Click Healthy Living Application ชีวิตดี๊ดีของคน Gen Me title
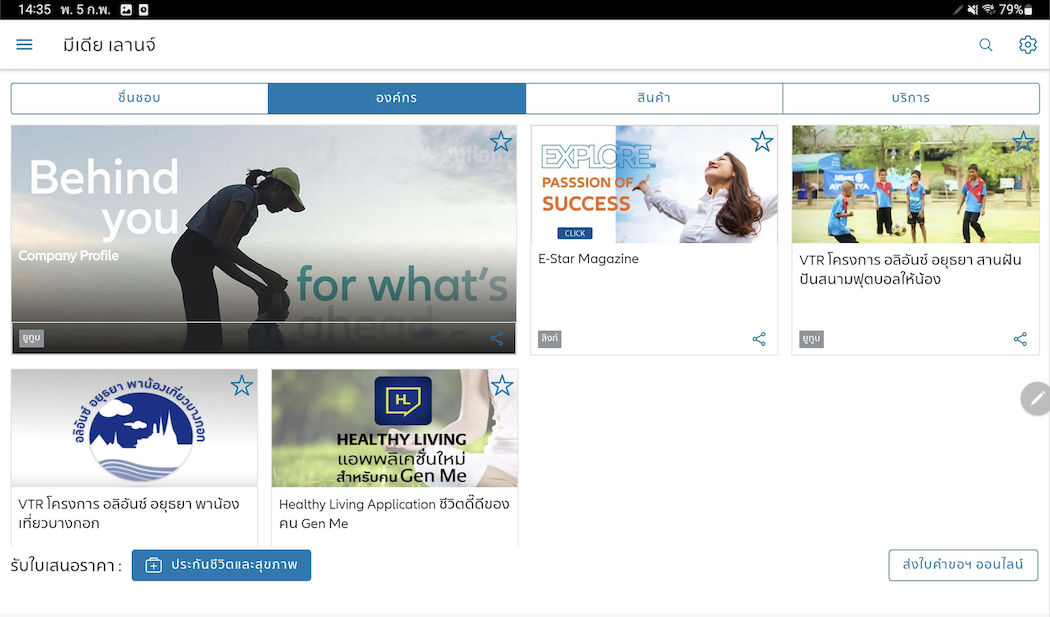Screen dimensions: 1050x617 click(394, 513)
